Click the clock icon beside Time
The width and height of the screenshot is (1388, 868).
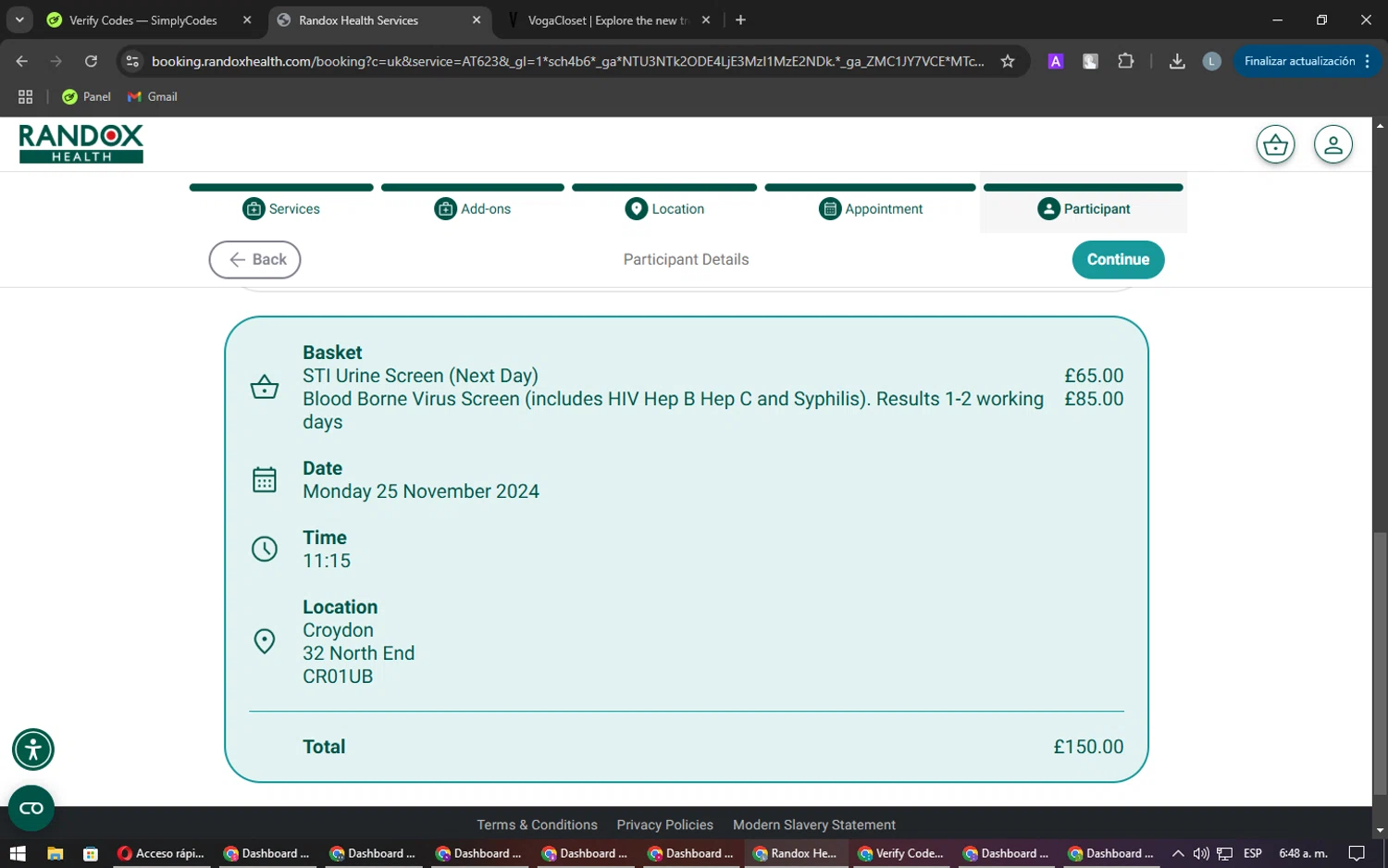pos(265,549)
